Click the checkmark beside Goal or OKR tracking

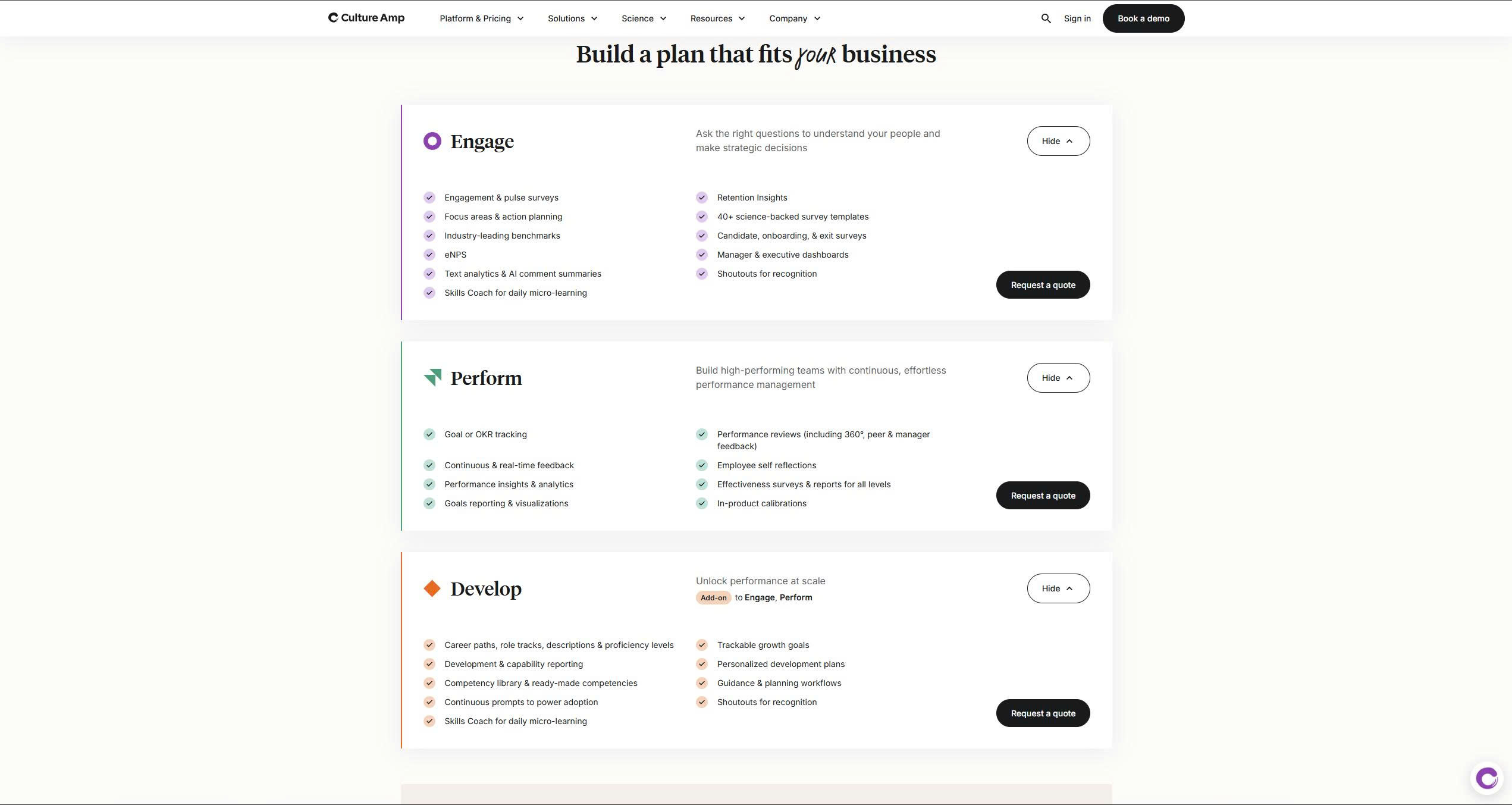pos(429,434)
